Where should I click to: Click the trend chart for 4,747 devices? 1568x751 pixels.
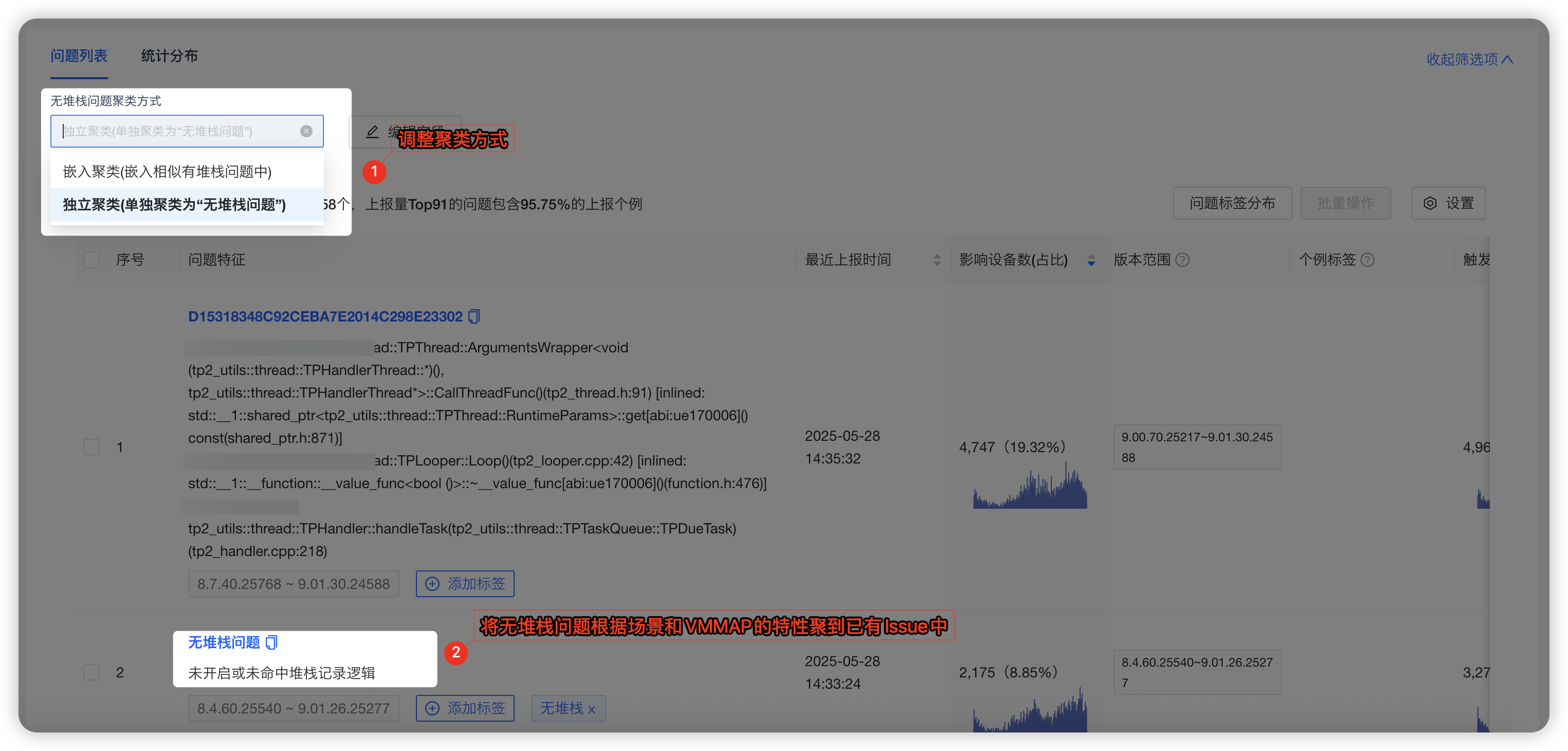tap(1030, 486)
